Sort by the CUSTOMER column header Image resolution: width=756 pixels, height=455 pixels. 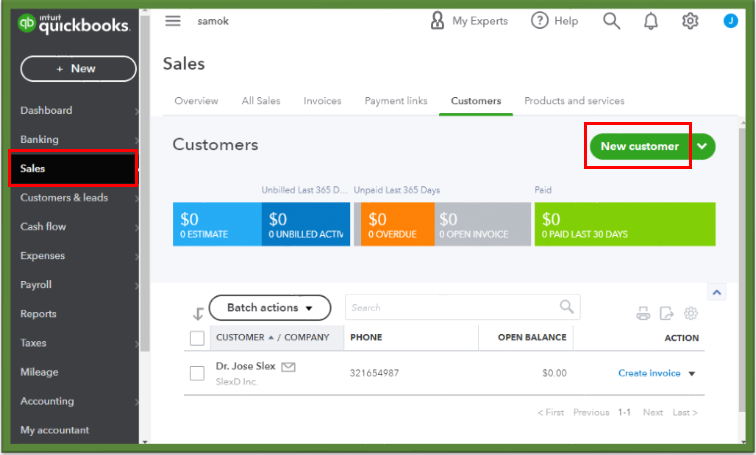(240, 337)
